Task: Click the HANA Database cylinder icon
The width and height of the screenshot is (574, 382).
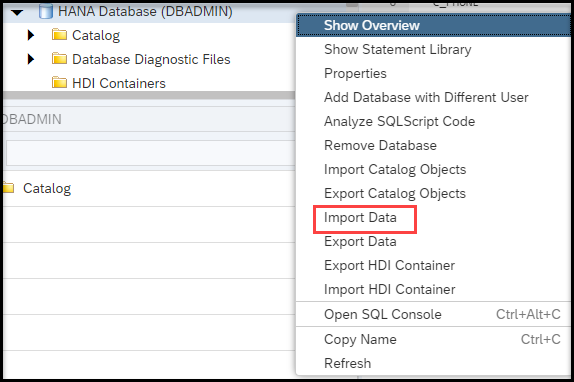Action: tap(46, 11)
